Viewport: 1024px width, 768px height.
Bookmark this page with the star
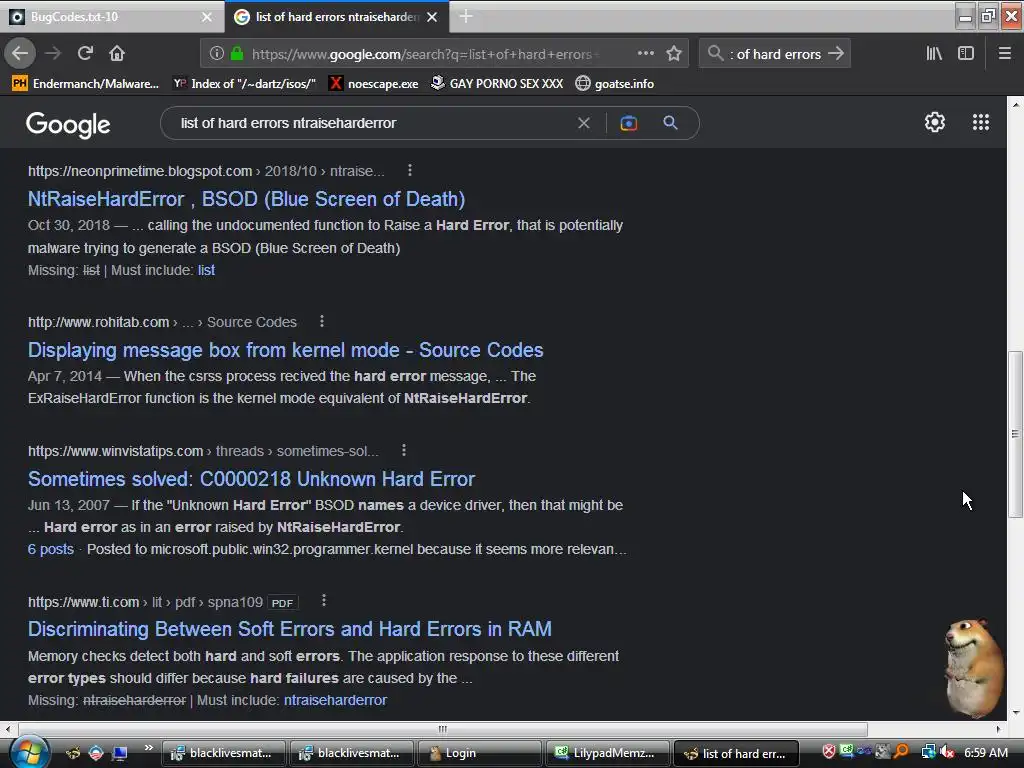click(674, 54)
